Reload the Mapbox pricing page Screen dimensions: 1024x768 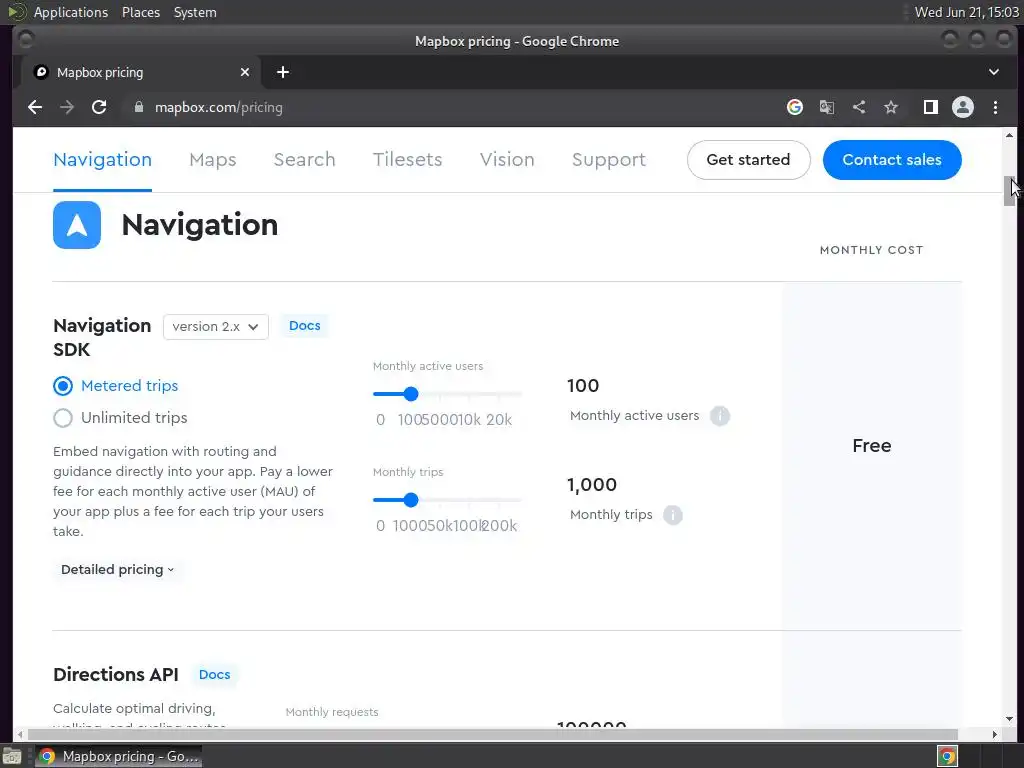click(99, 107)
